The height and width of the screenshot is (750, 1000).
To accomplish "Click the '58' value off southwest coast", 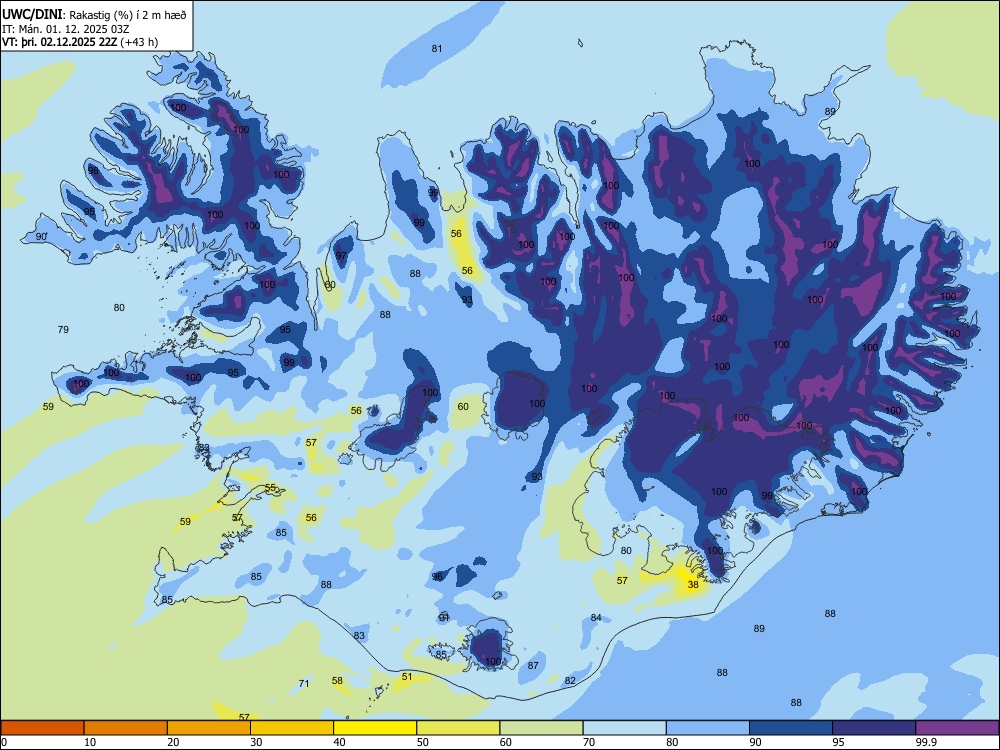I will point(337,681).
